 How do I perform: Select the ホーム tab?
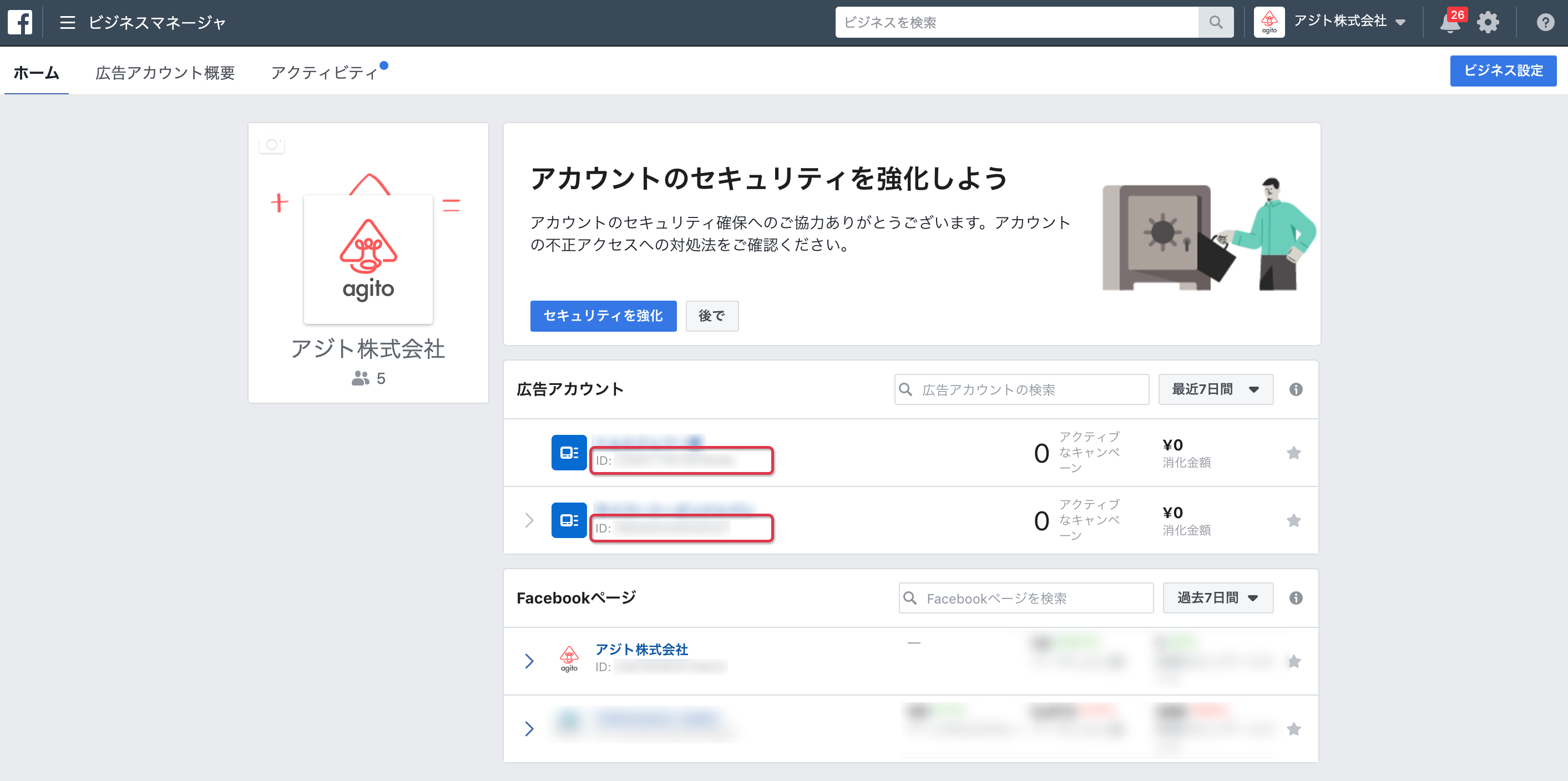tap(37, 73)
